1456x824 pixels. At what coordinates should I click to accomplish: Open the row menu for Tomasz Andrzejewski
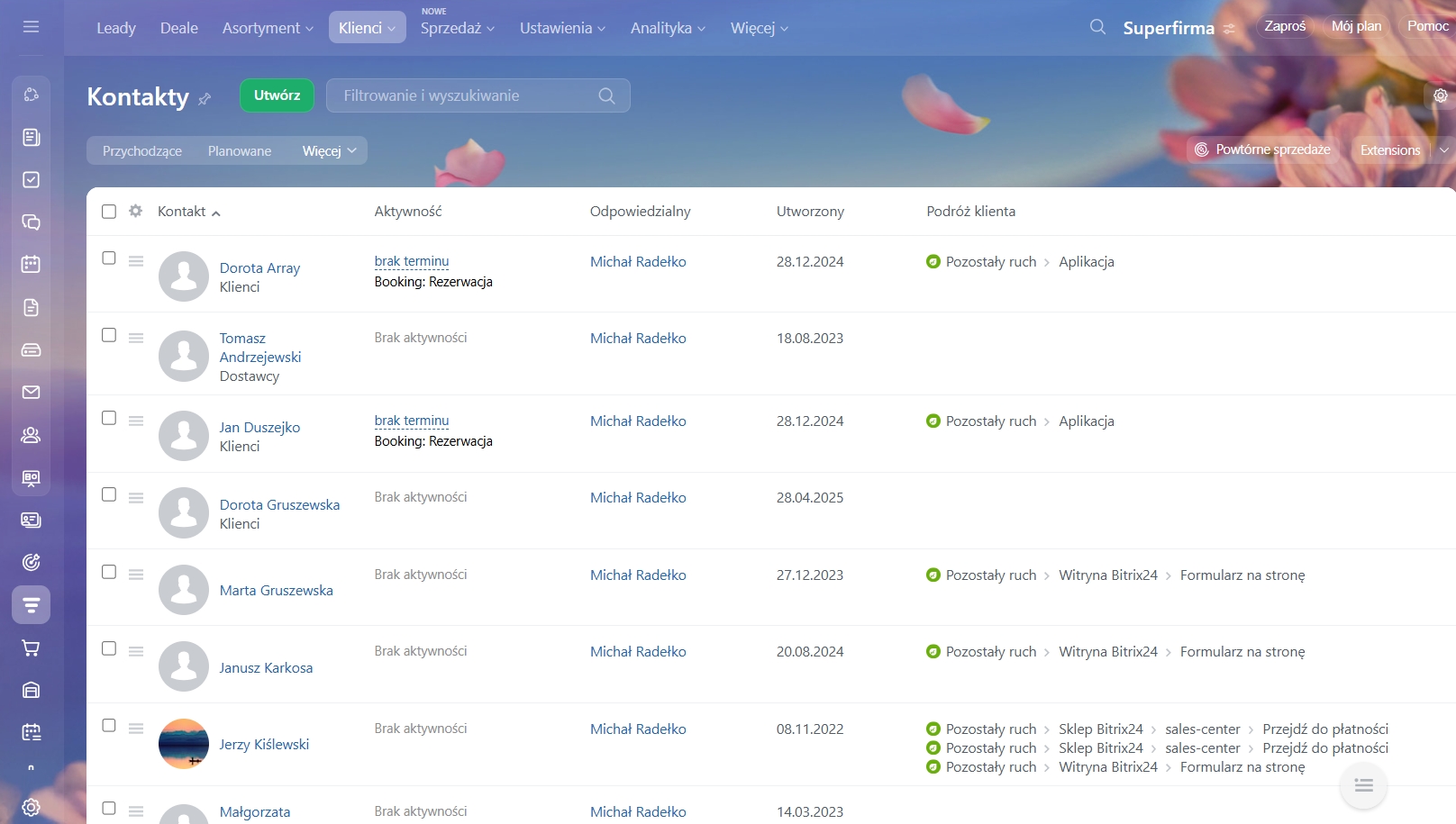pos(136,338)
